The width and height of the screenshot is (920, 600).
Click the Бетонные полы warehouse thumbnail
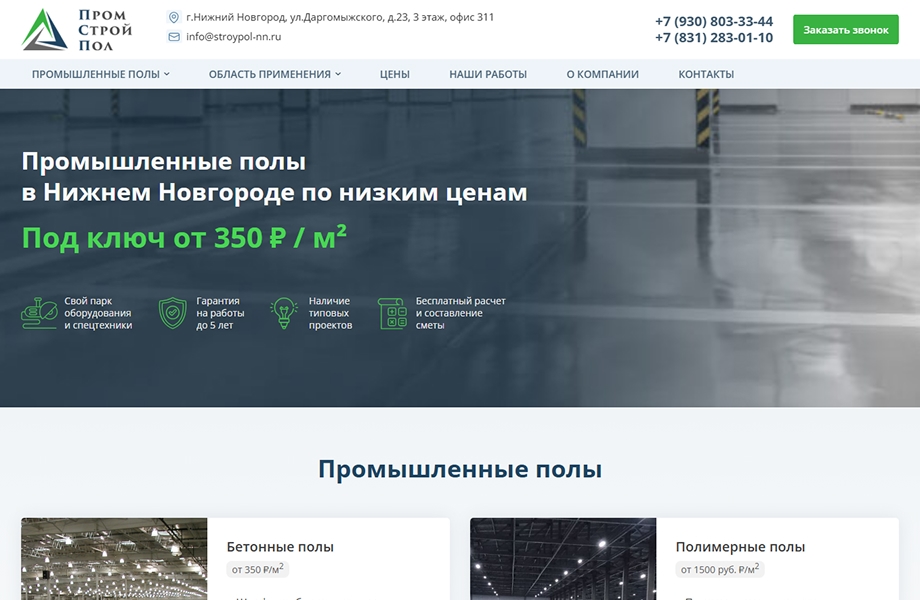coord(114,559)
